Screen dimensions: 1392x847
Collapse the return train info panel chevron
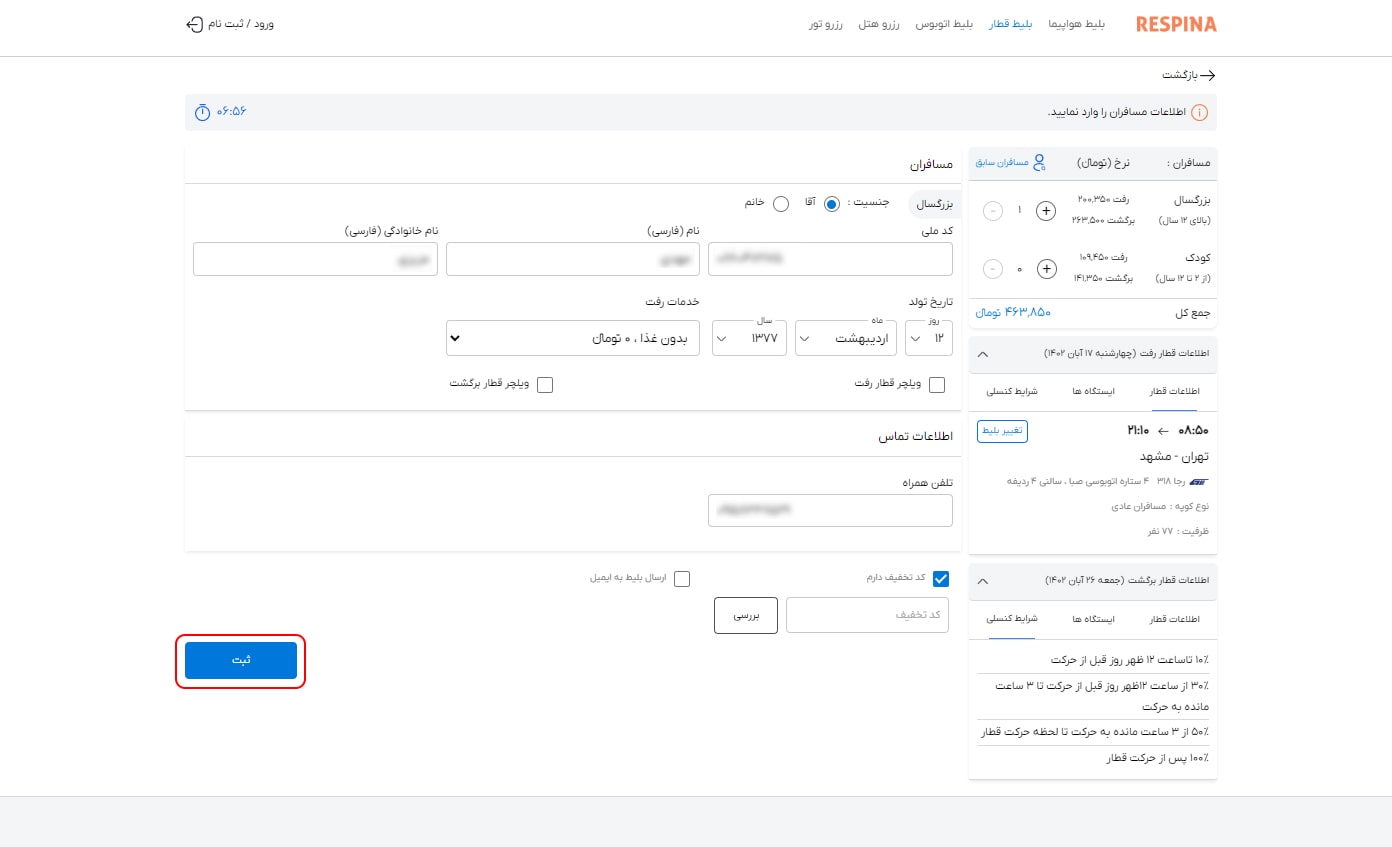[x=982, y=581]
